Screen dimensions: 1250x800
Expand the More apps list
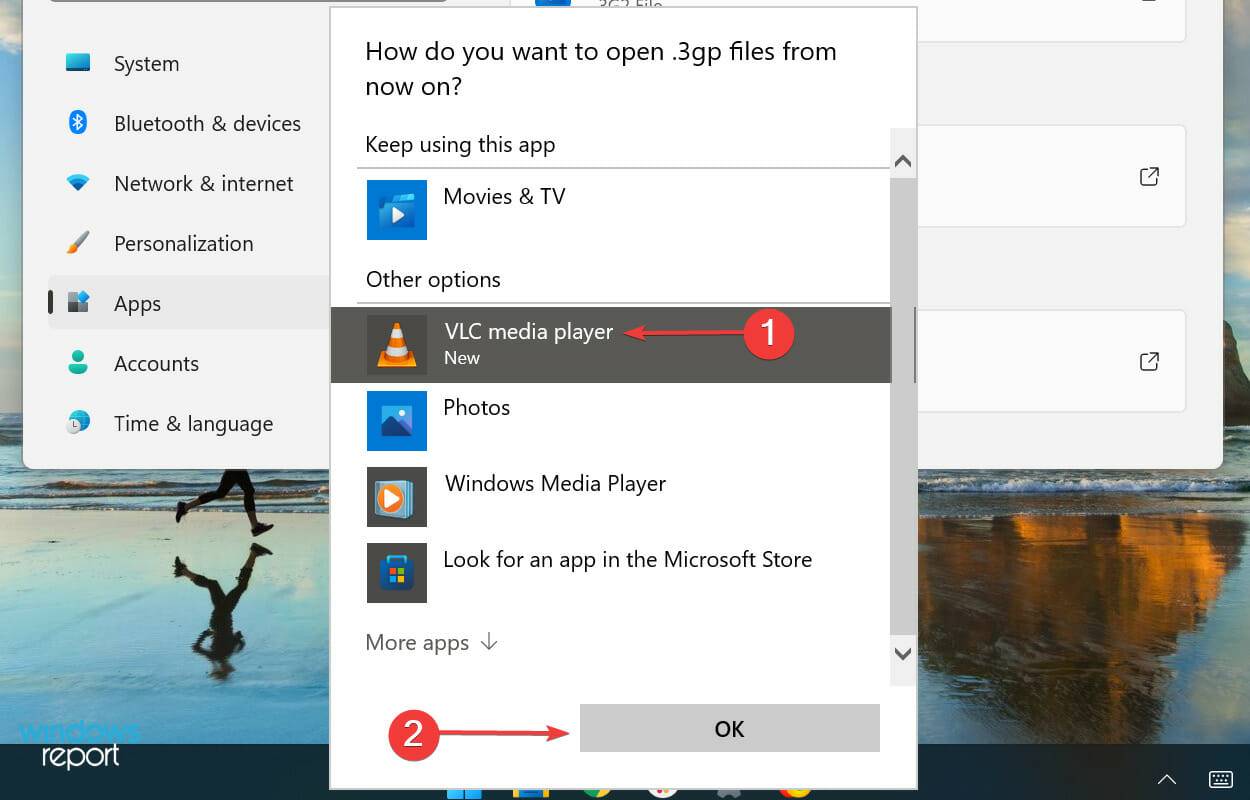430,642
